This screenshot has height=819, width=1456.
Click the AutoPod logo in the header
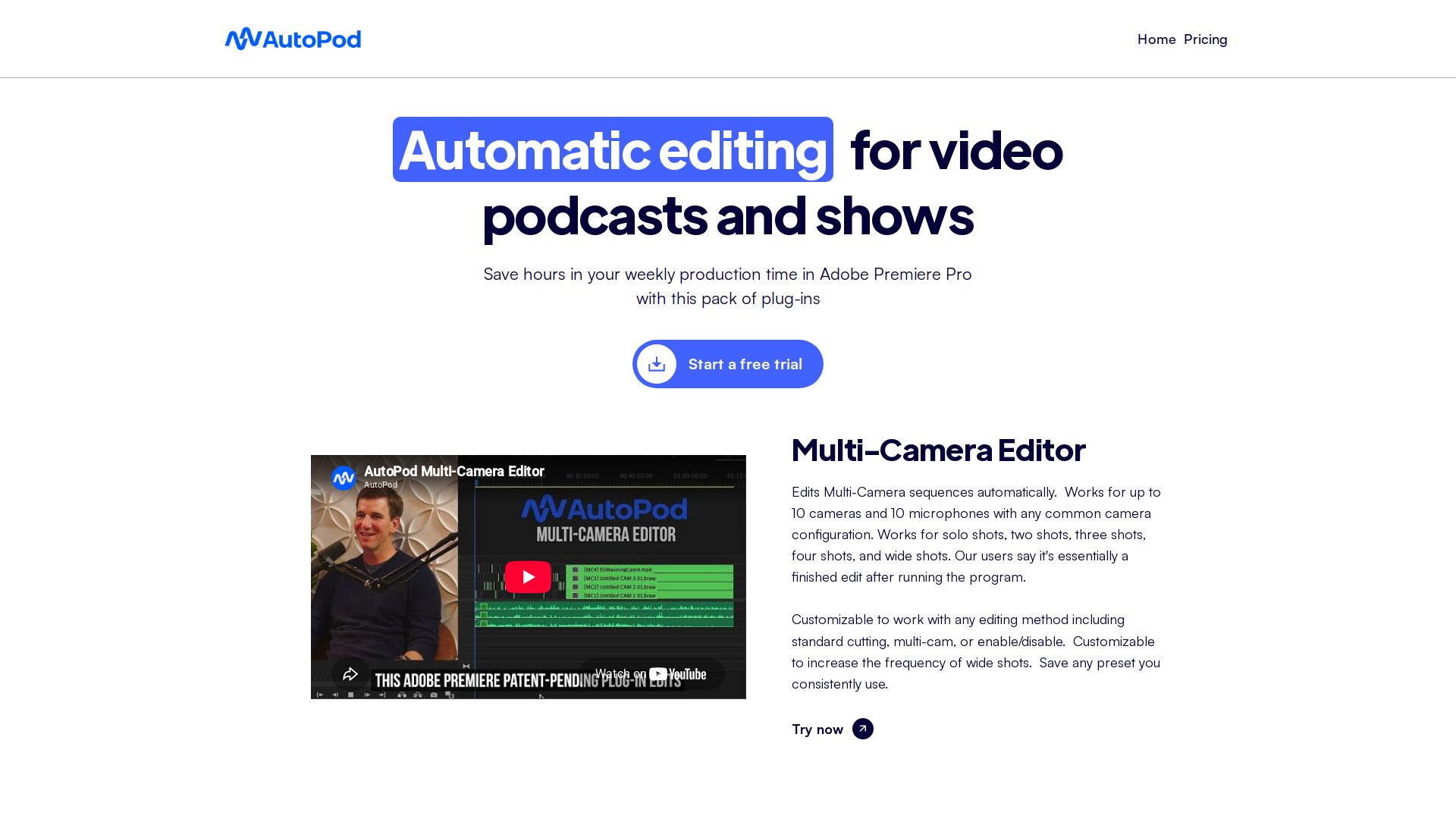293,39
